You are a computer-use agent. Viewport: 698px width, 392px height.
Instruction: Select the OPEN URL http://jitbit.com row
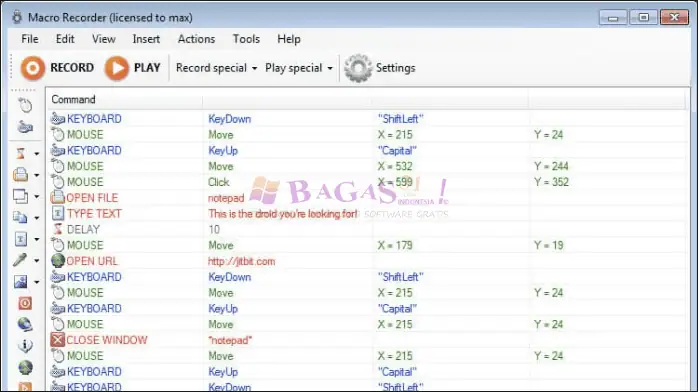click(x=367, y=261)
